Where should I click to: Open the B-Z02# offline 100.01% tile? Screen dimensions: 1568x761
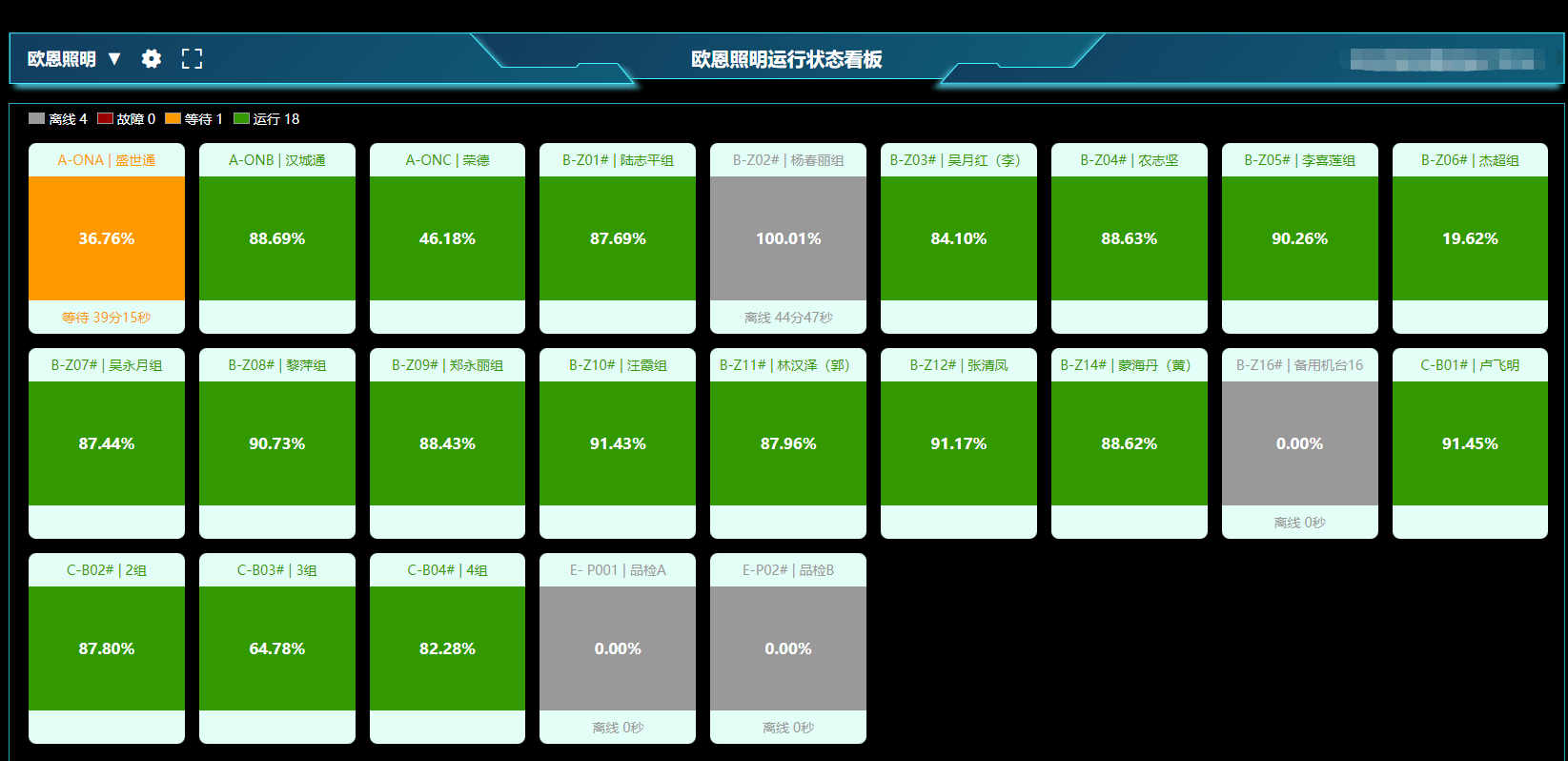coord(788,238)
